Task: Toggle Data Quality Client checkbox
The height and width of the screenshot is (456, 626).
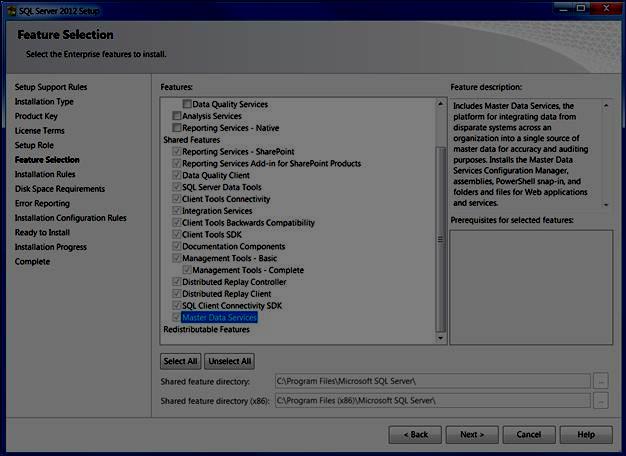Action: pyautogui.click(x=176, y=175)
